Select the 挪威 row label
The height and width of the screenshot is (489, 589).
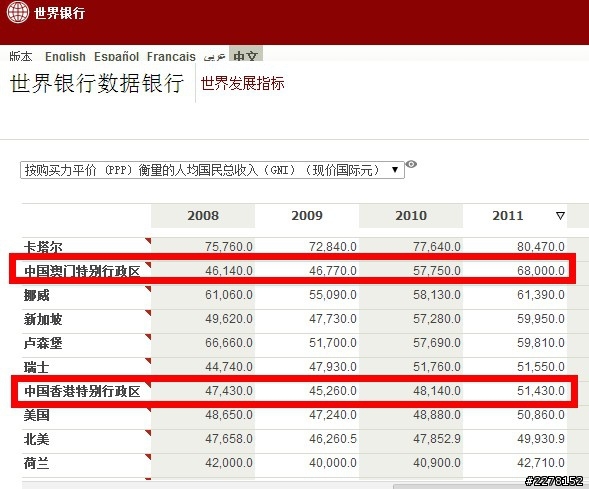tap(36, 295)
